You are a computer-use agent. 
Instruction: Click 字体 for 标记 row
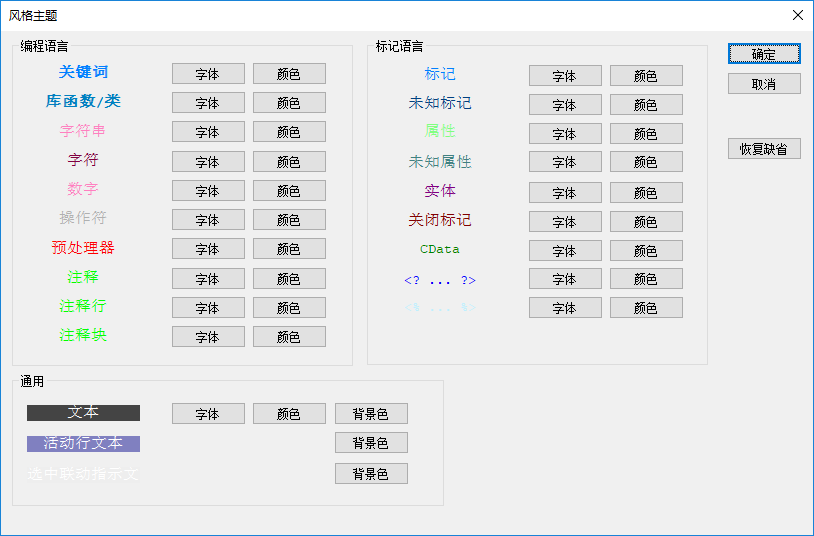pyautogui.click(x=565, y=76)
